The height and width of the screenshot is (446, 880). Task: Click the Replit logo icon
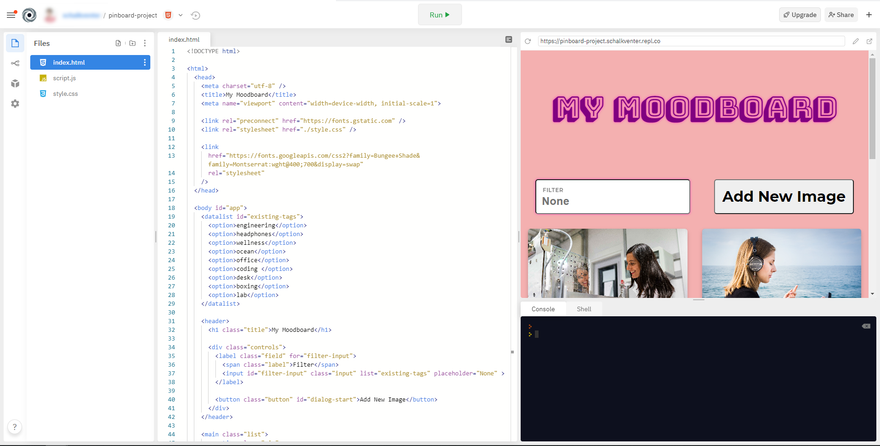click(29, 15)
